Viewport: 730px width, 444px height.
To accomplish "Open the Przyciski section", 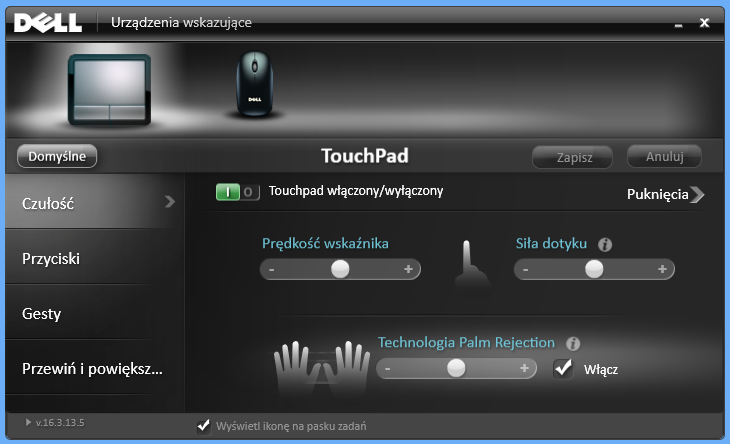I will [95, 257].
